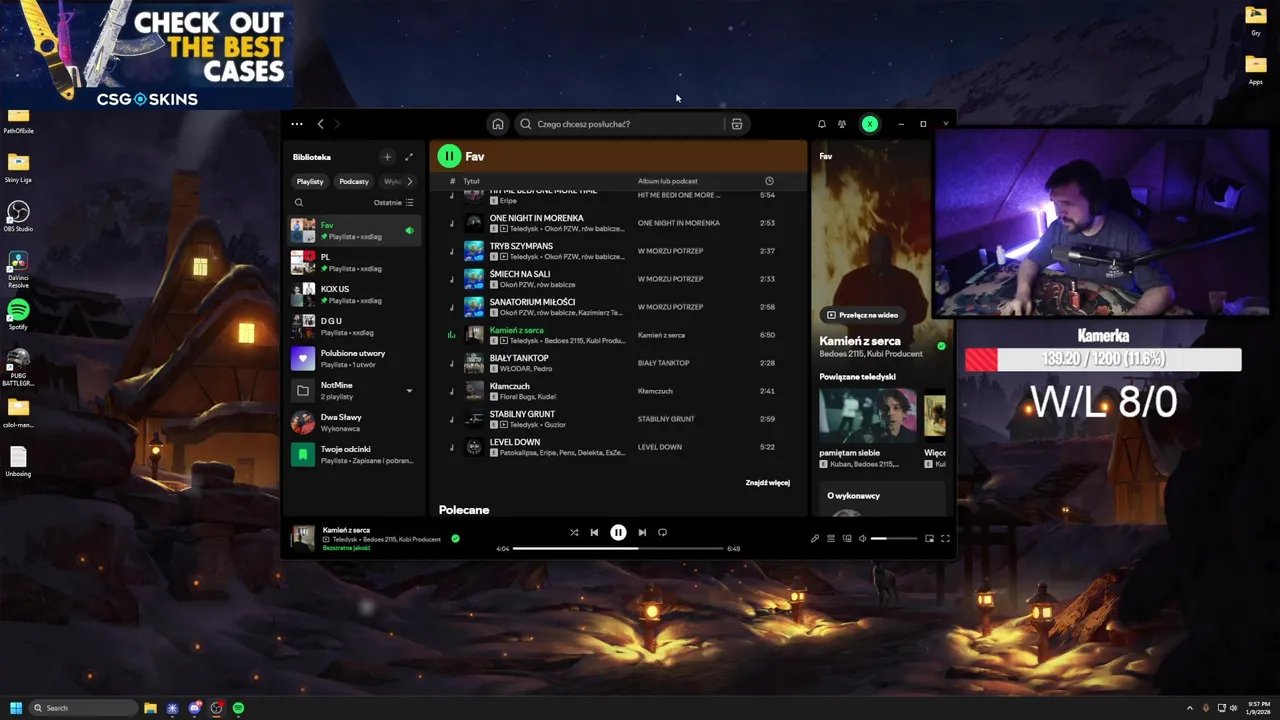Viewport: 1280px width, 720px height.
Task: Toggle repeat in the player bar
Action: click(x=662, y=532)
